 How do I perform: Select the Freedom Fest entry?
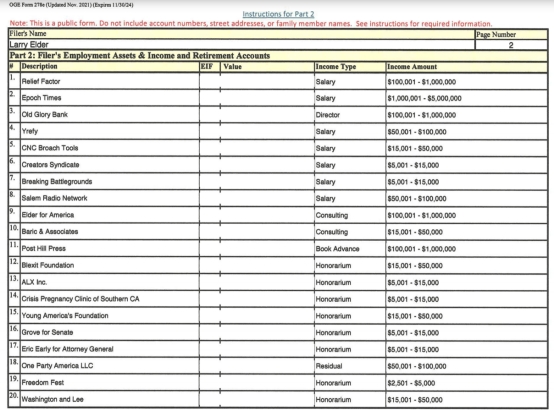coord(110,382)
